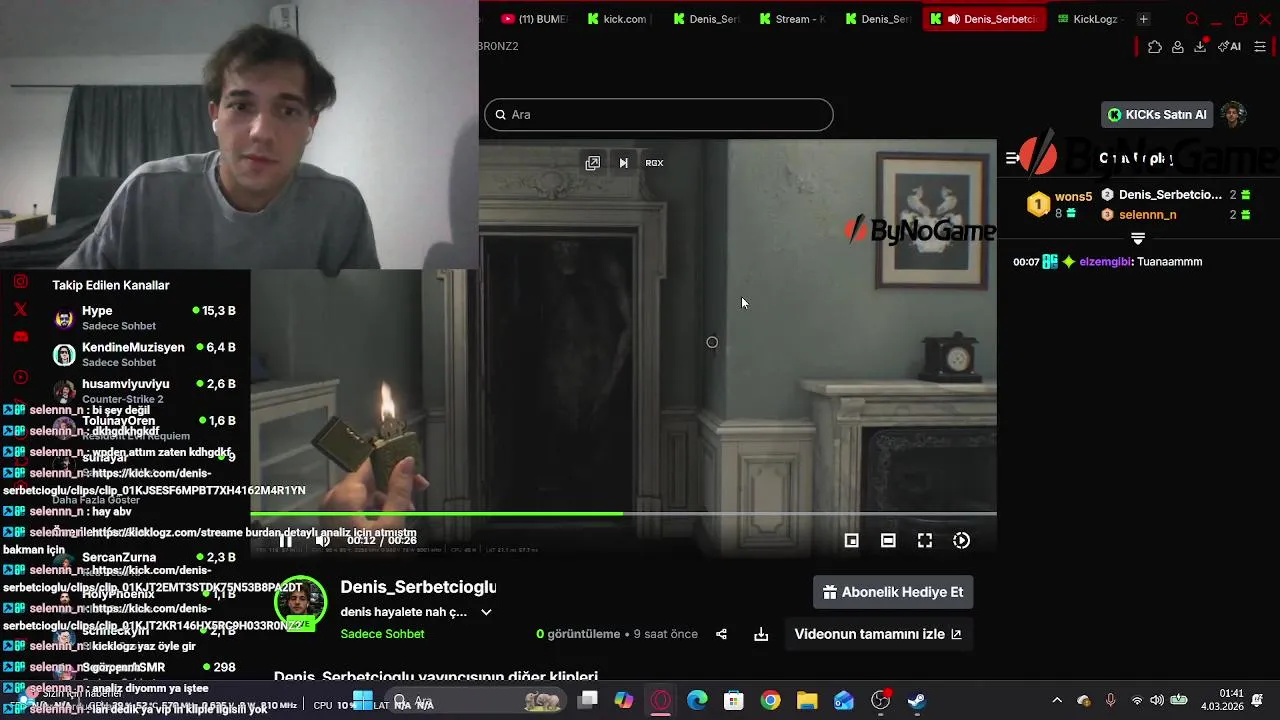Click elzemgibi username in chat
The image size is (1280, 720).
click(1105, 262)
